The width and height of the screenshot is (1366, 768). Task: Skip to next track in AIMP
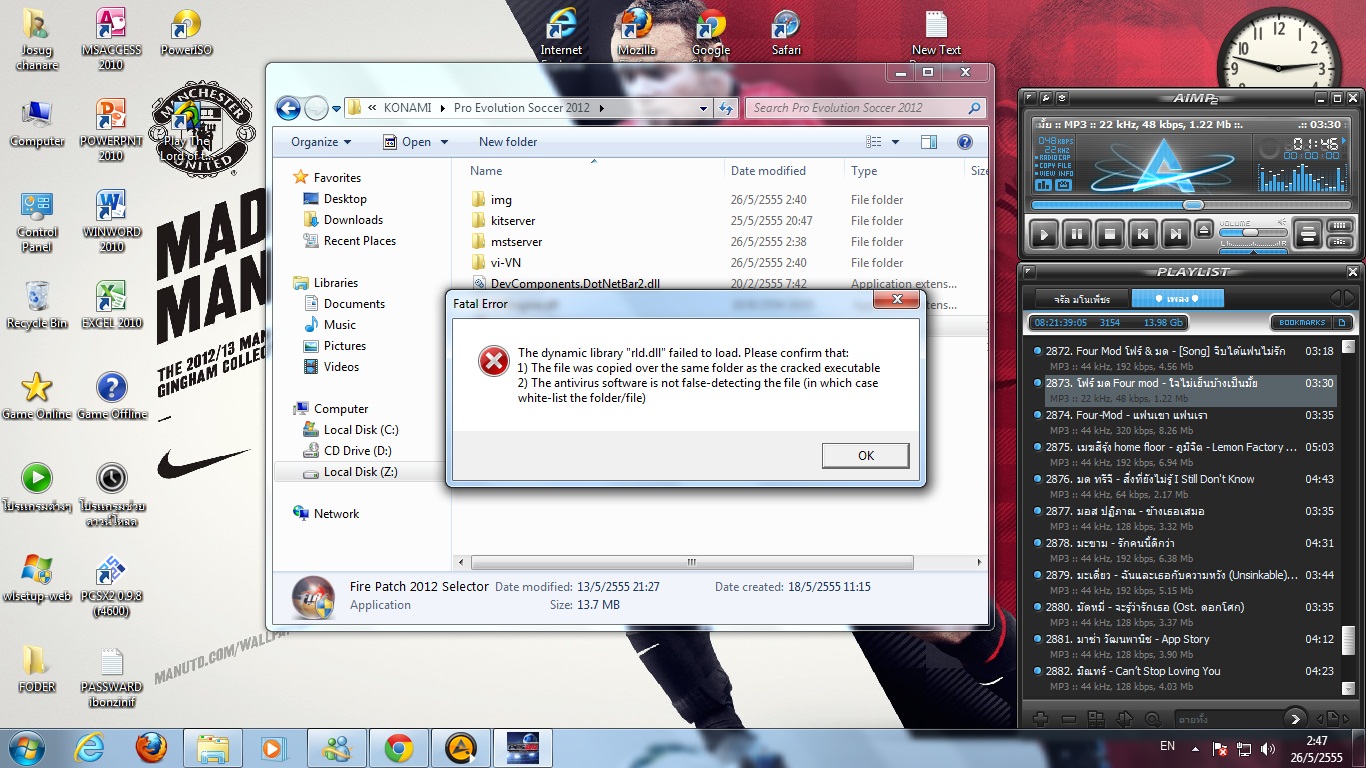tap(1175, 236)
